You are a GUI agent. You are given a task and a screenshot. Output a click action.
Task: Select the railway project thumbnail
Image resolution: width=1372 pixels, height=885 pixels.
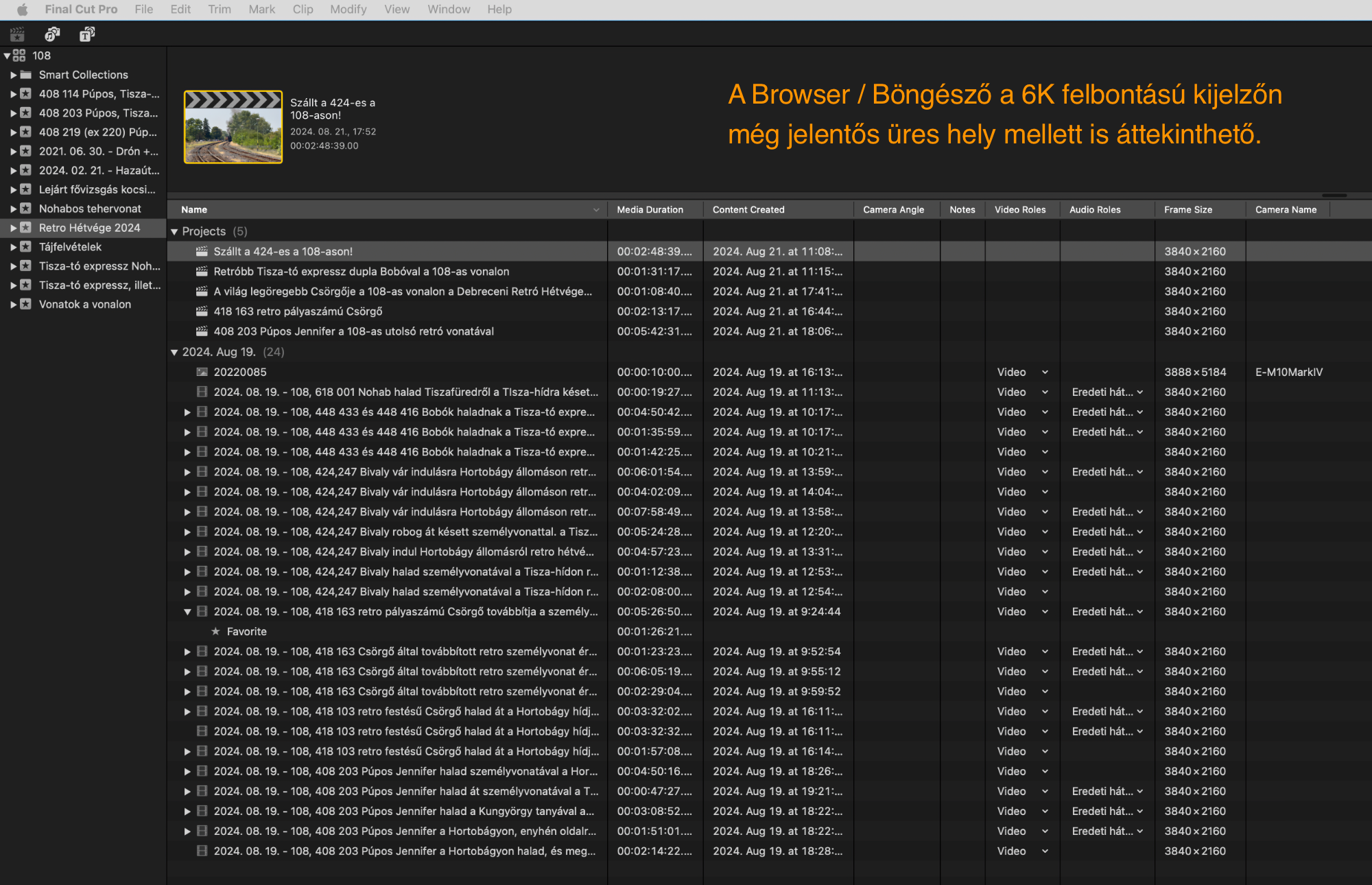[233, 128]
